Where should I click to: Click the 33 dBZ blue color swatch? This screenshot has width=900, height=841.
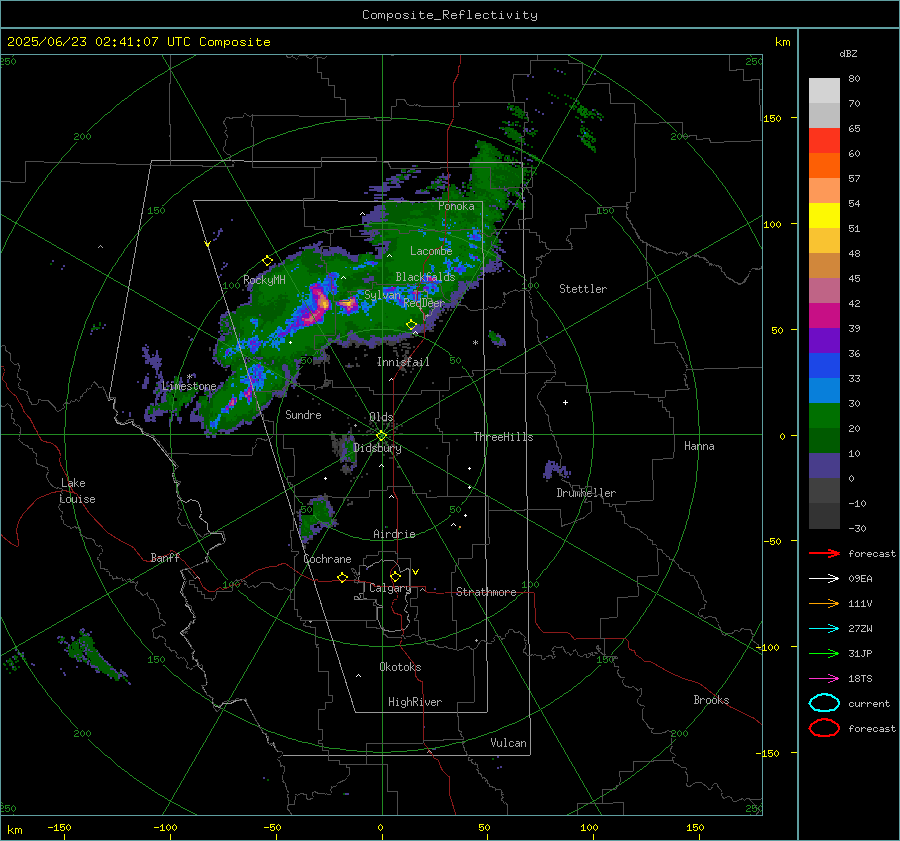coord(824,365)
